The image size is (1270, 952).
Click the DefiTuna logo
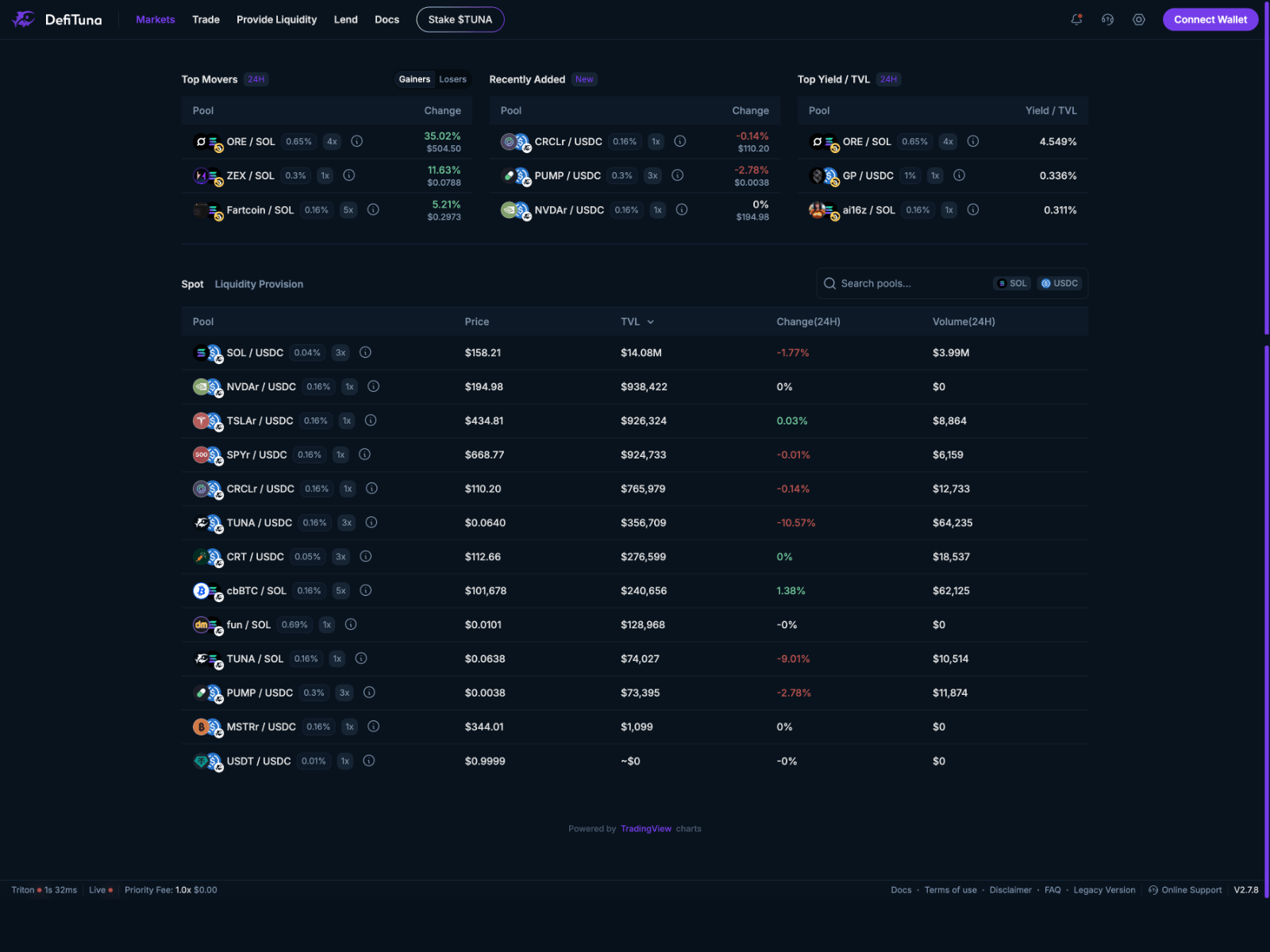pos(56,19)
